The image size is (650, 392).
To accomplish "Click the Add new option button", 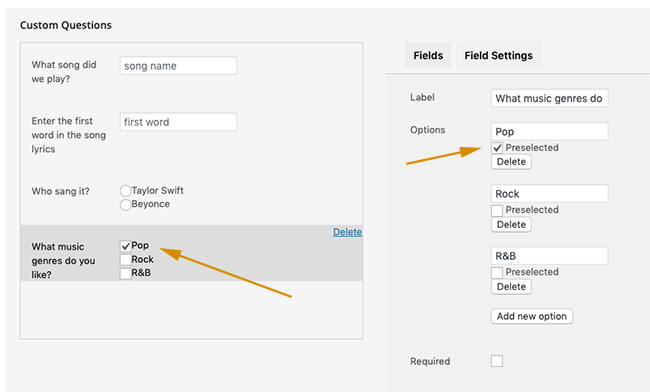I will pos(532,316).
